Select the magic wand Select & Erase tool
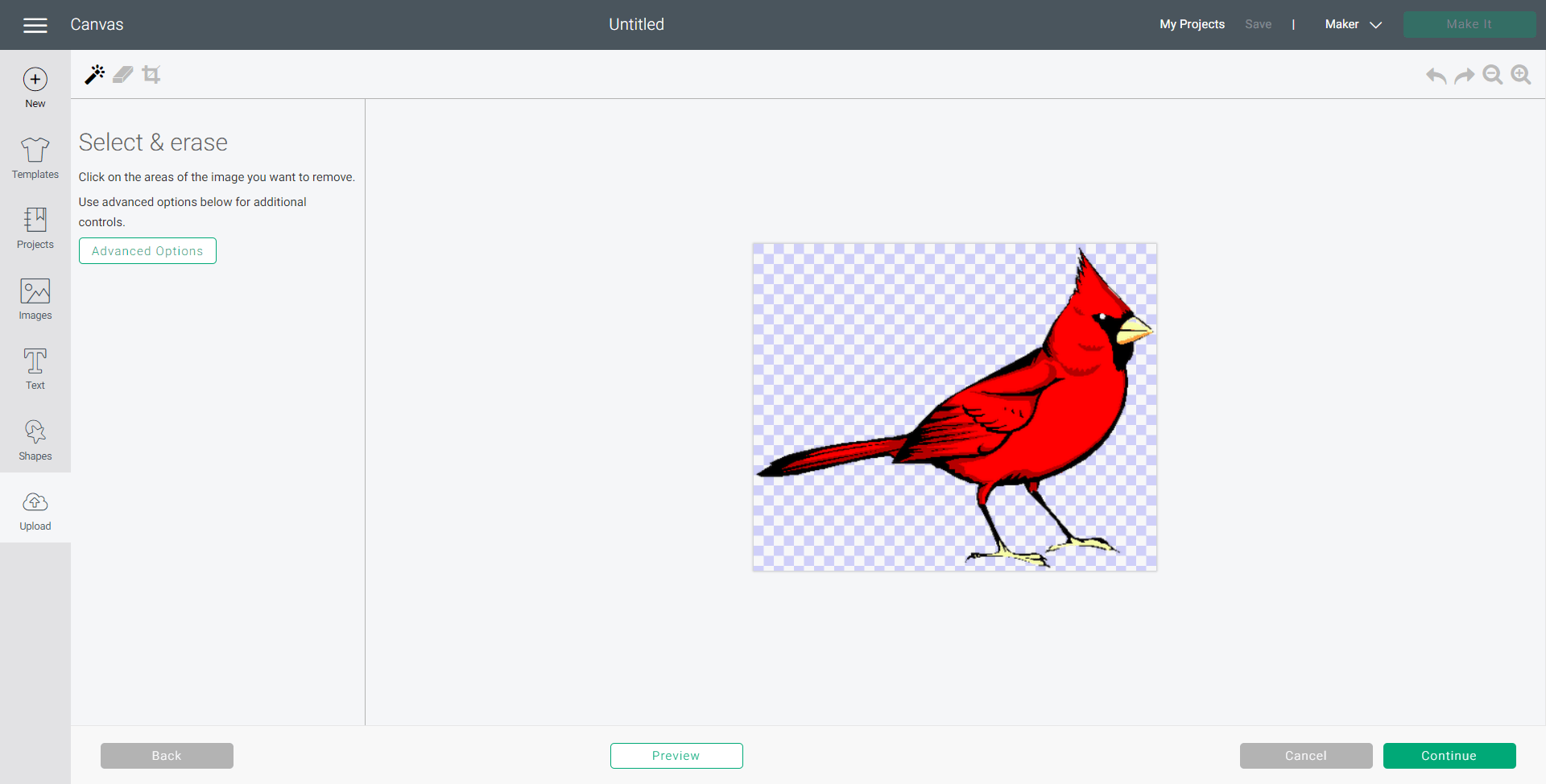This screenshot has height=784, width=1546. click(95, 74)
